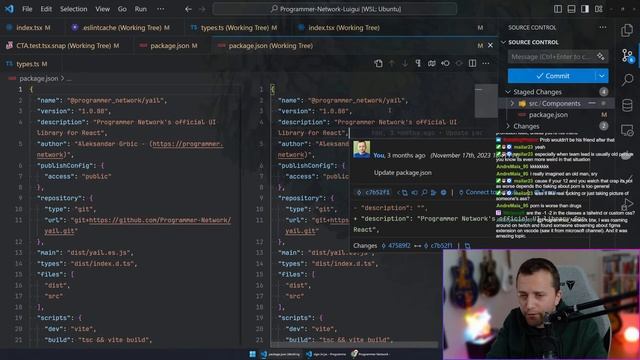Image resolution: width=640 pixels, height=360 pixels.
Task: Navigate back using the title bar arrow
Action: 188,9
